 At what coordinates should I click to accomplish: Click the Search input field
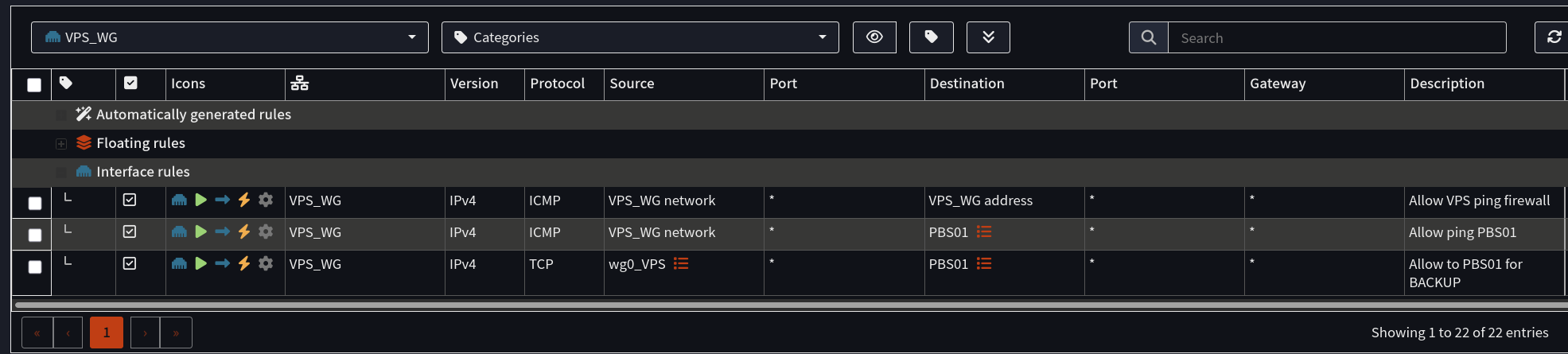coord(1337,37)
